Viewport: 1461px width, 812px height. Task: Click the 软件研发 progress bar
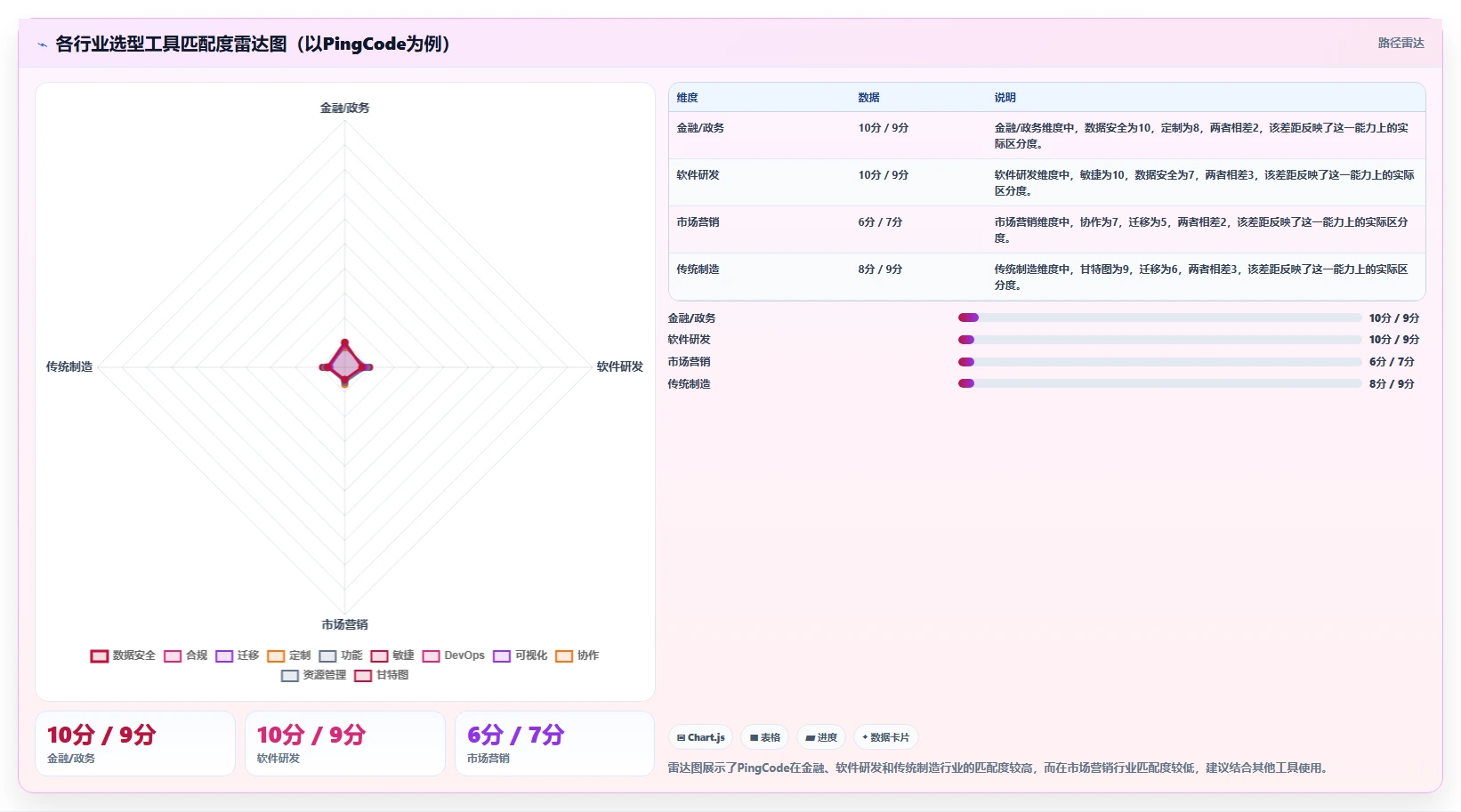click(x=1159, y=340)
